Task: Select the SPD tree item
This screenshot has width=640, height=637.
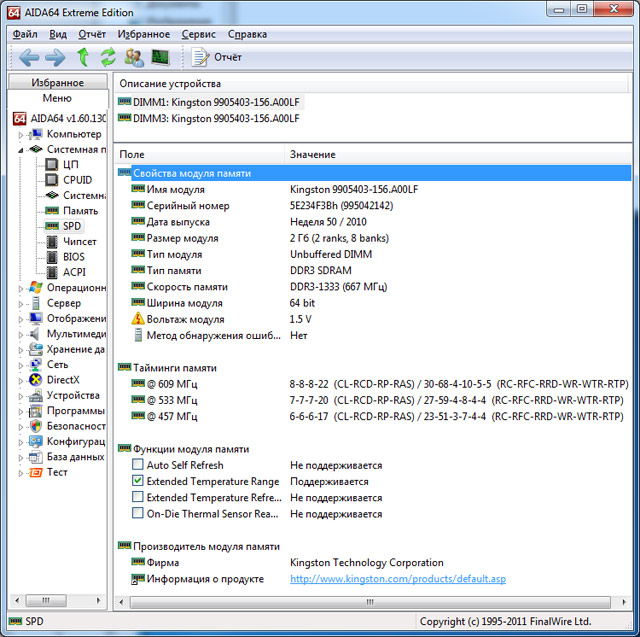Action: click(72, 226)
